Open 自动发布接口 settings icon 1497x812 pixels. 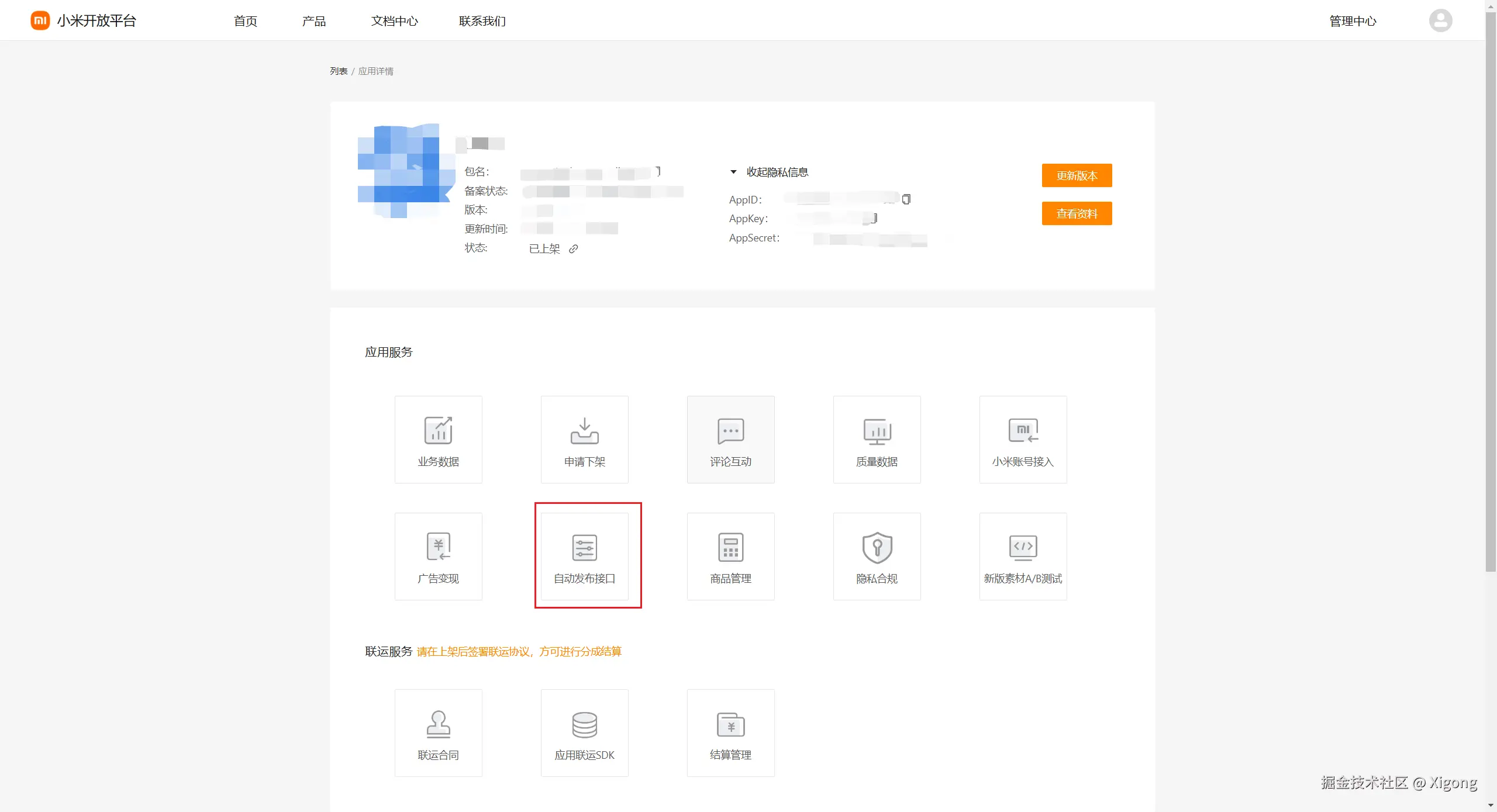click(x=584, y=547)
